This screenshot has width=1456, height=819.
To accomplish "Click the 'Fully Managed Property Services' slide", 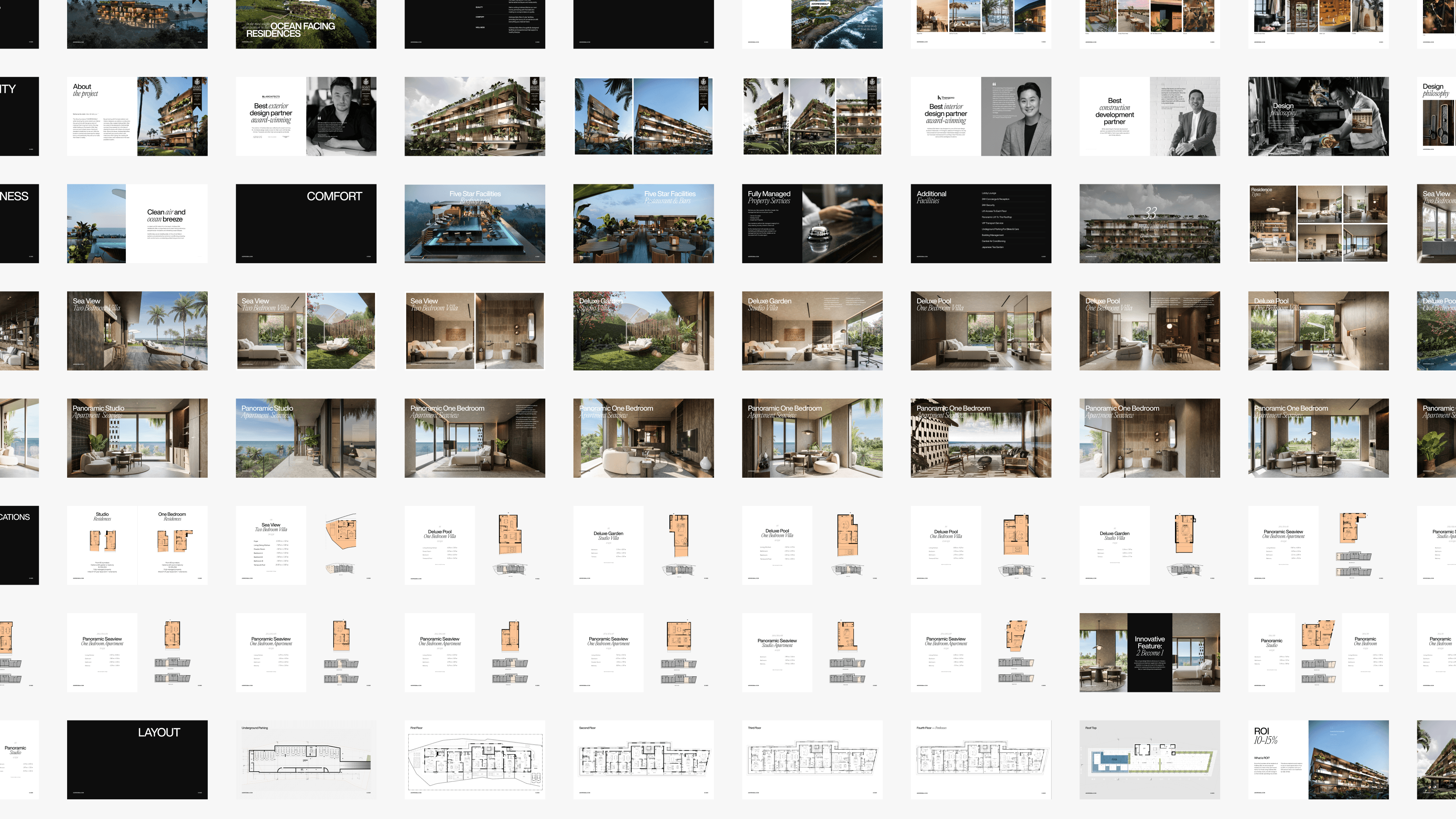I will [812, 223].
